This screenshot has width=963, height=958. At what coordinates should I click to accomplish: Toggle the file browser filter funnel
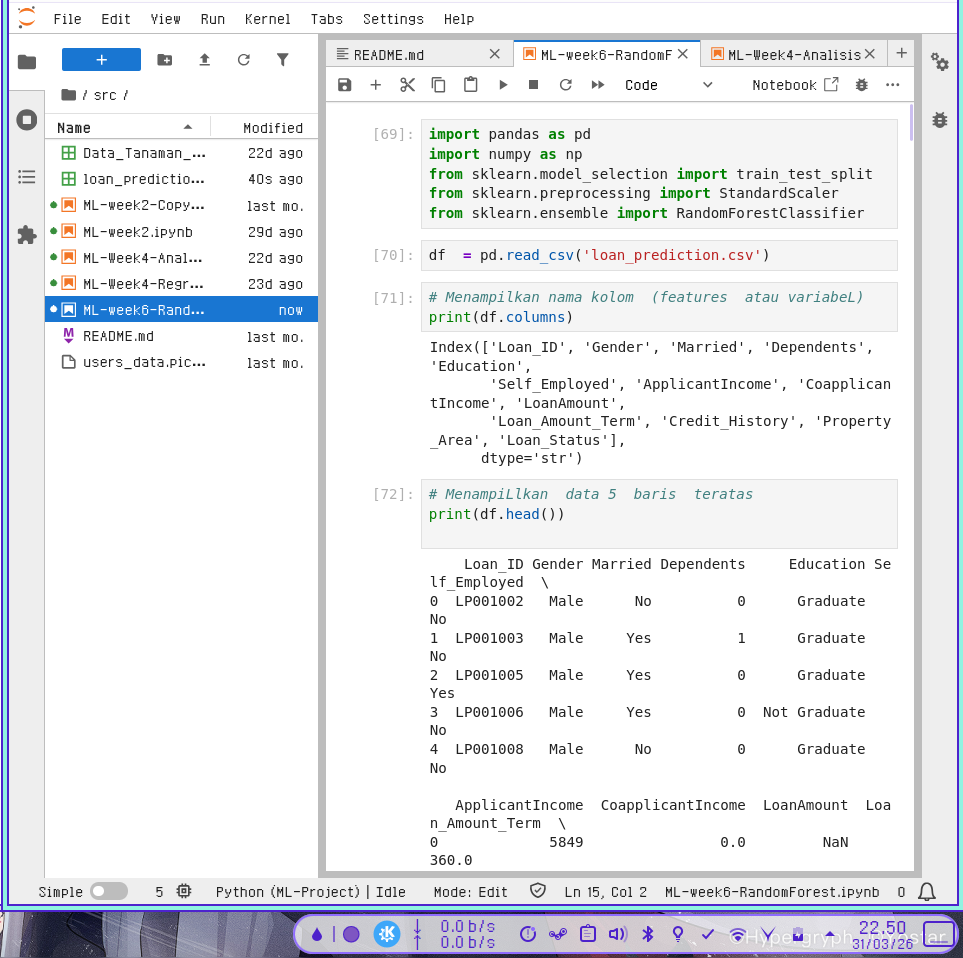coord(283,60)
